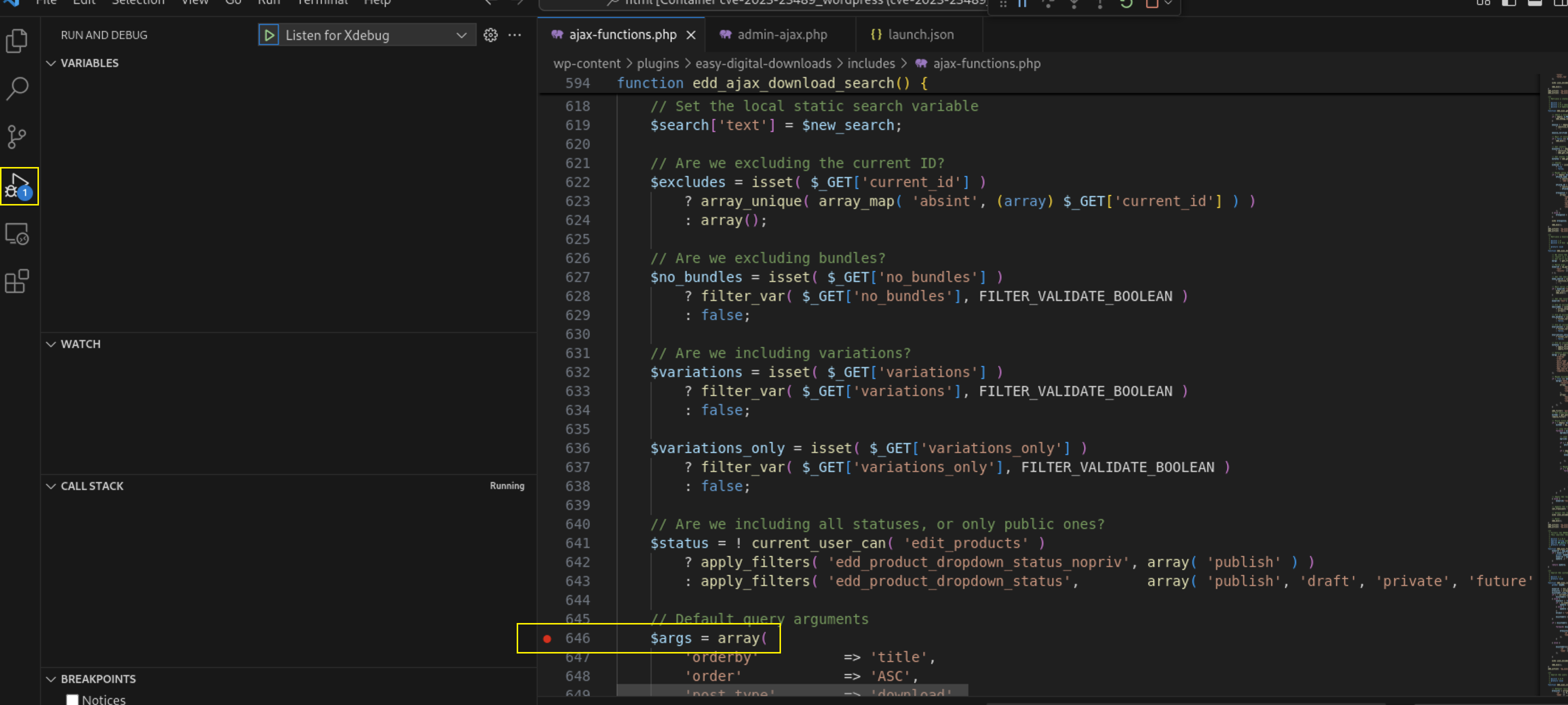Click the 'orderby' key on line 647
Viewport: 1568px width, 705px height.
tap(722, 657)
